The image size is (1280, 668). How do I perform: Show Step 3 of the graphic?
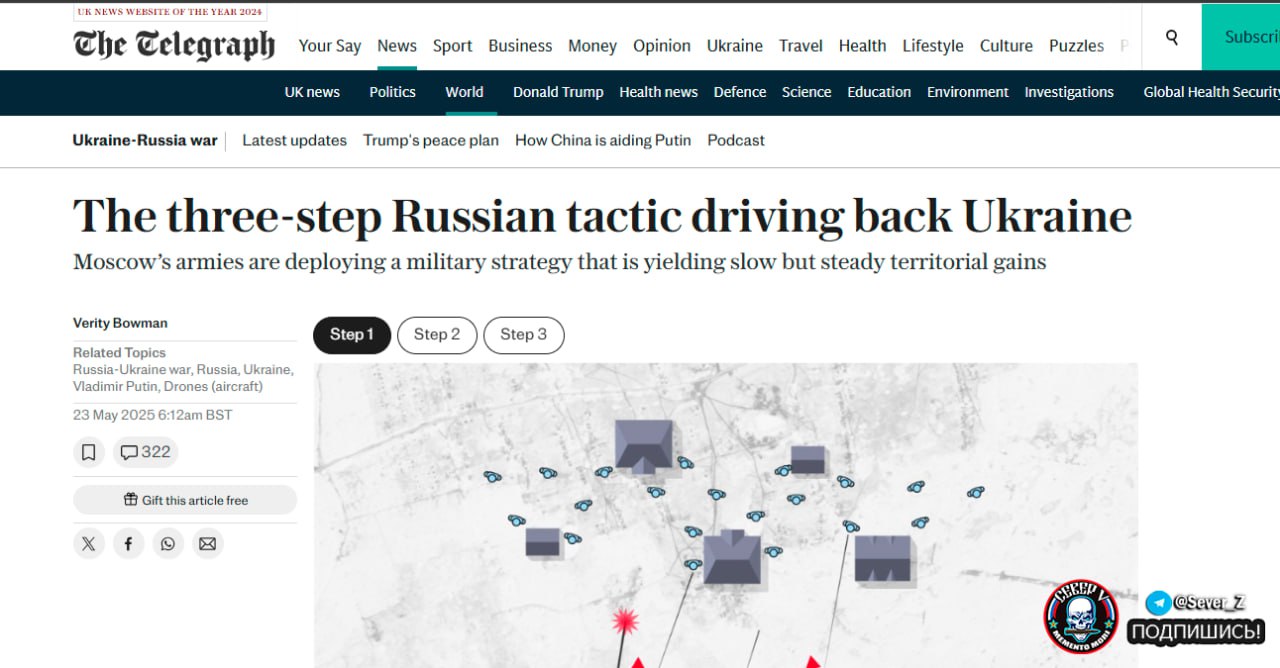pos(523,335)
